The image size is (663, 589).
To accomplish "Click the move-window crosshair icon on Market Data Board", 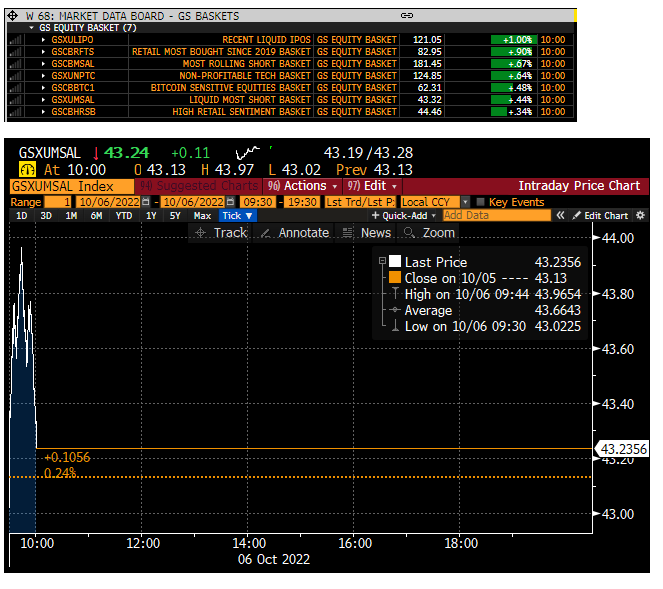I will [x=13, y=16].
